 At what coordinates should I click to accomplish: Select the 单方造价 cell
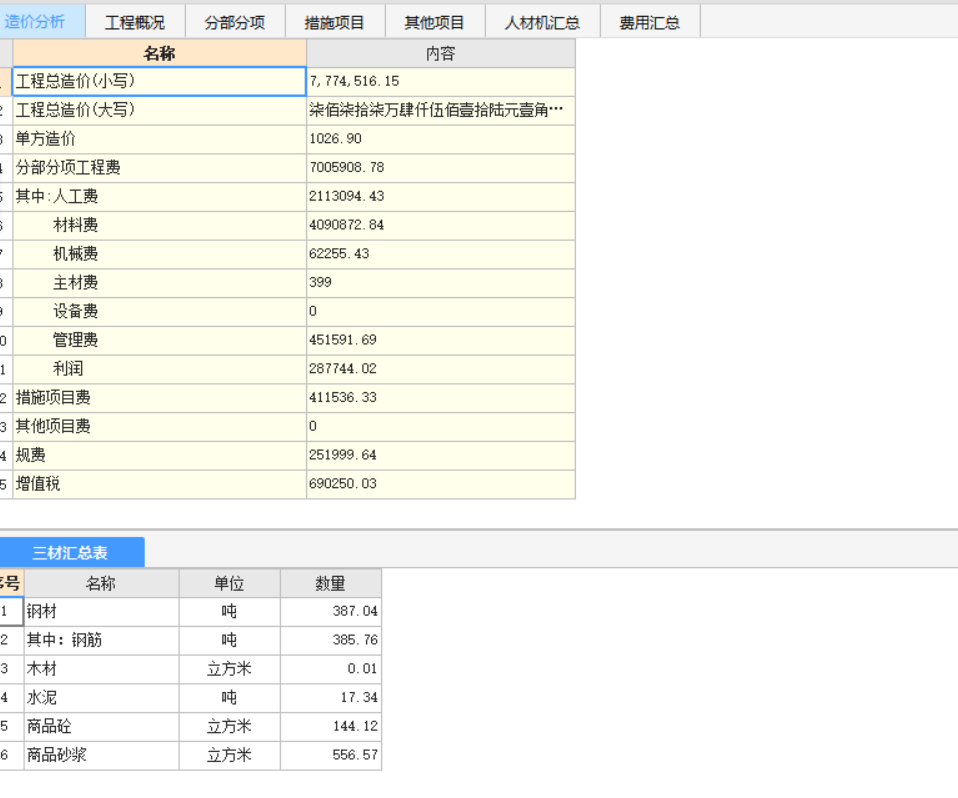point(159,139)
